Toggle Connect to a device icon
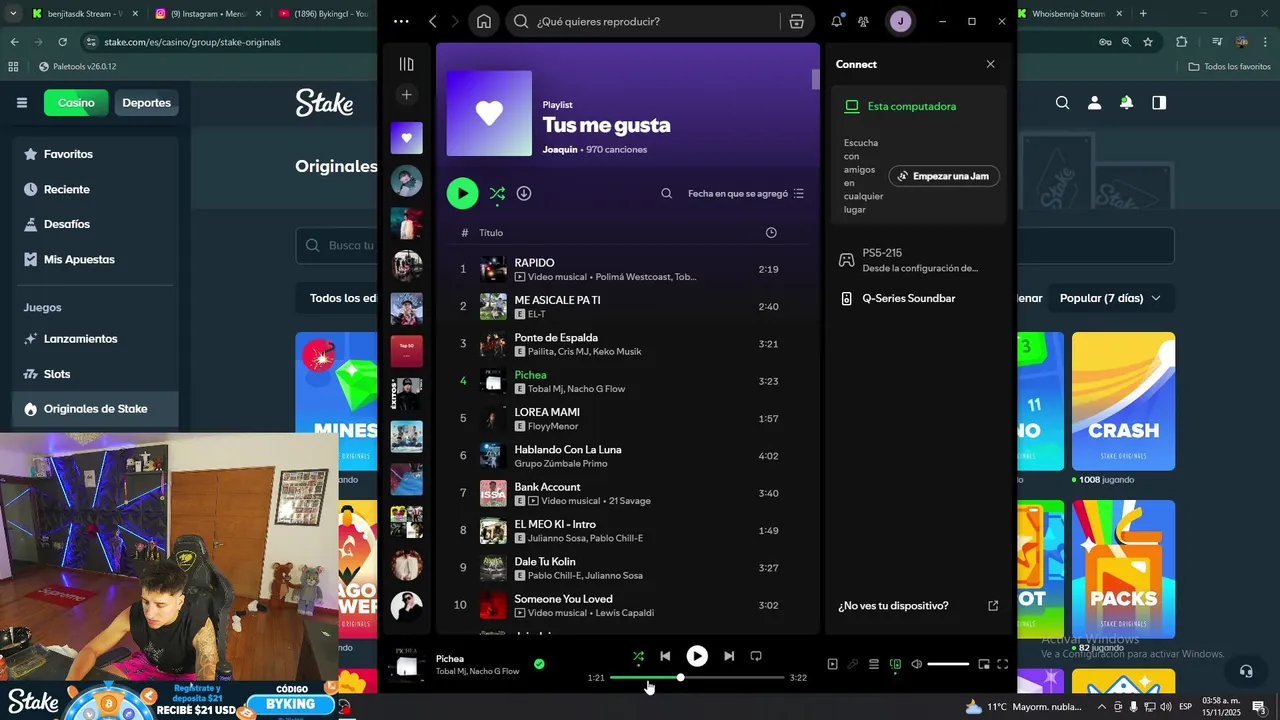This screenshot has height=720, width=1280. pyautogui.click(x=895, y=664)
